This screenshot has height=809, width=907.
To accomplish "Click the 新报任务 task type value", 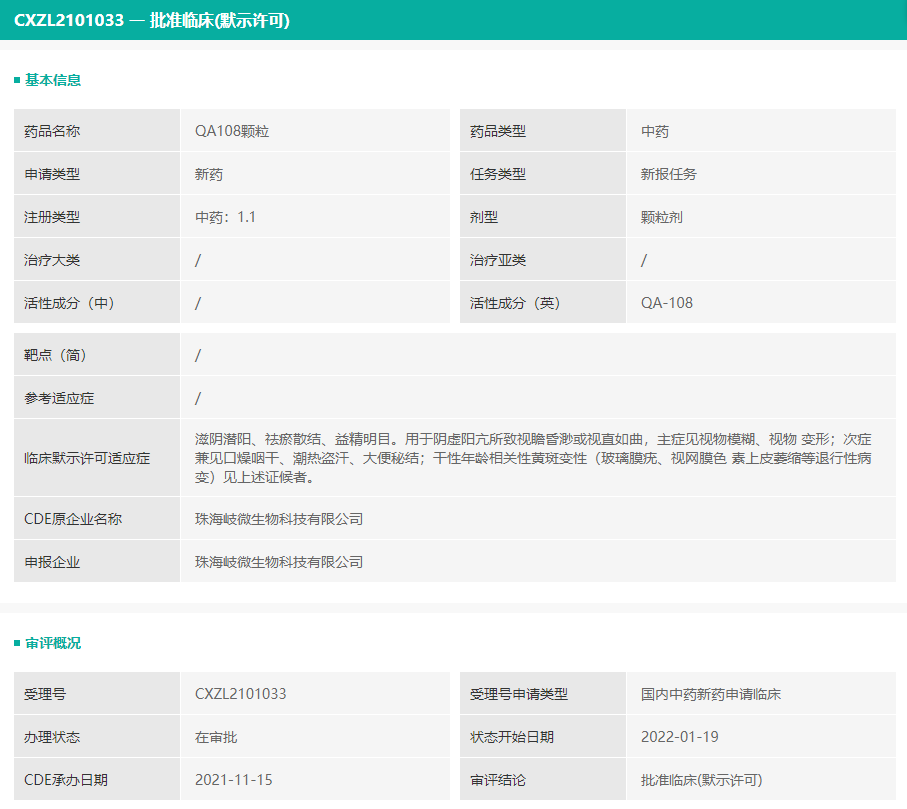I will (x=669, y=174).
